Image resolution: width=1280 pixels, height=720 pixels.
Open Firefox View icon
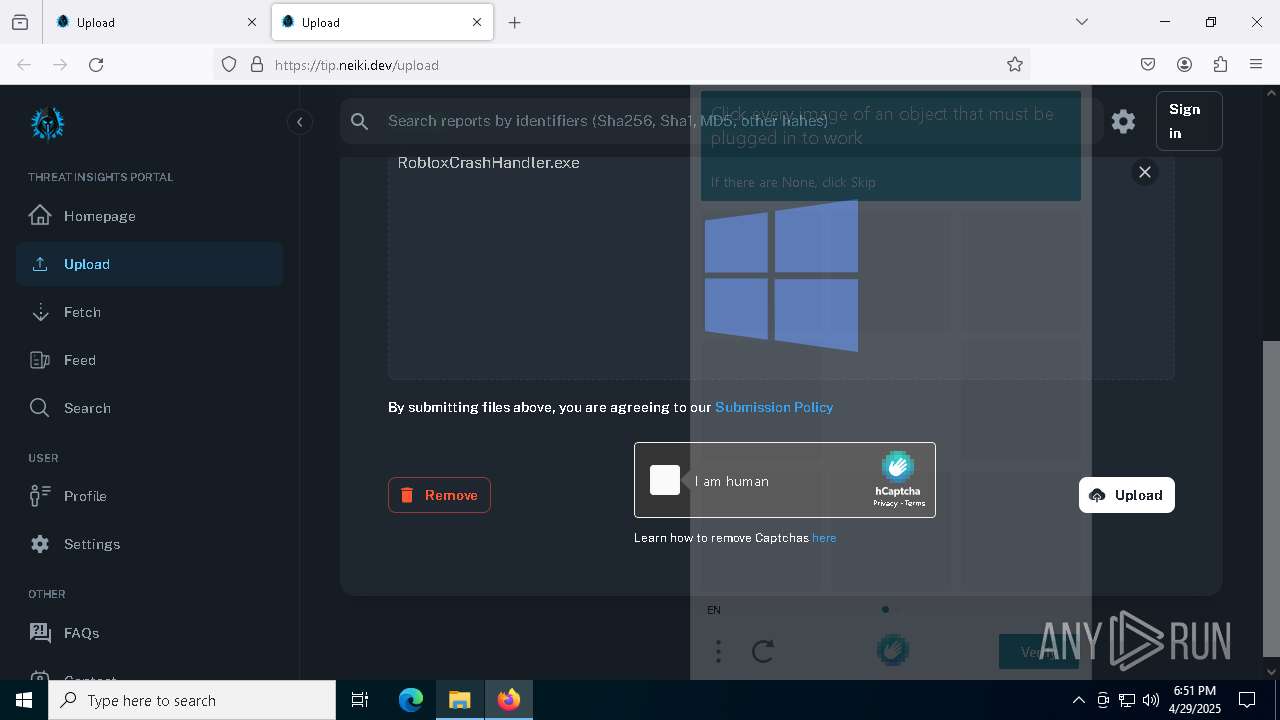pyautogui.click(x=20, y=22)
